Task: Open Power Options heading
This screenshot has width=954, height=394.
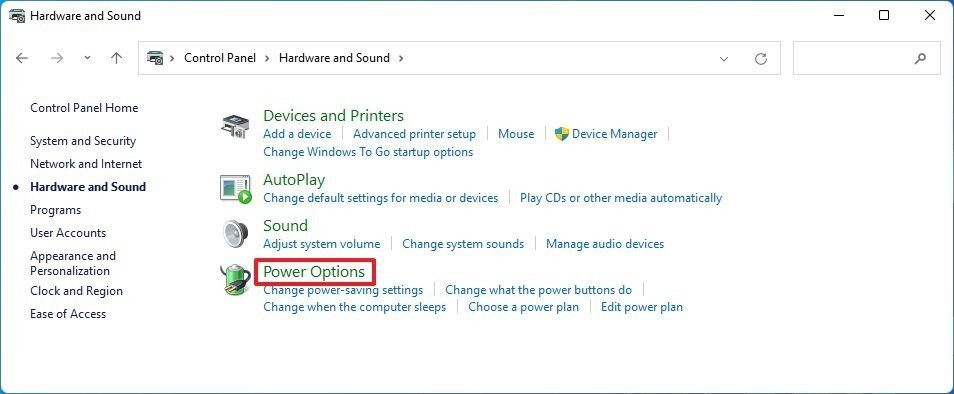Action: point(314,272)
